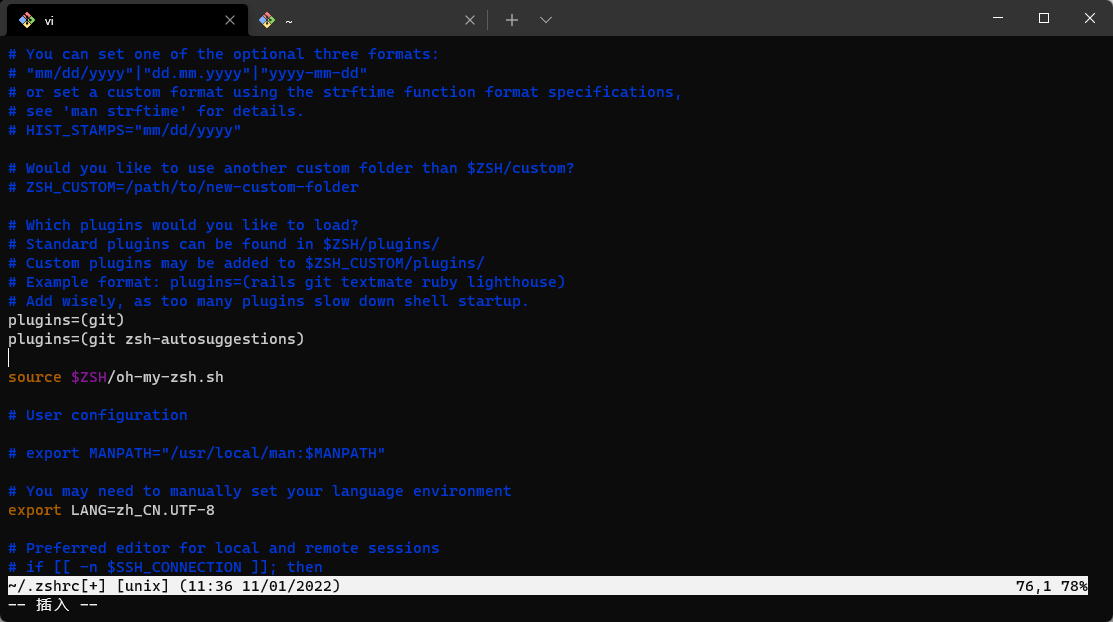
Task: Click the $ZSH variable in source line
Action: (89, 377)
